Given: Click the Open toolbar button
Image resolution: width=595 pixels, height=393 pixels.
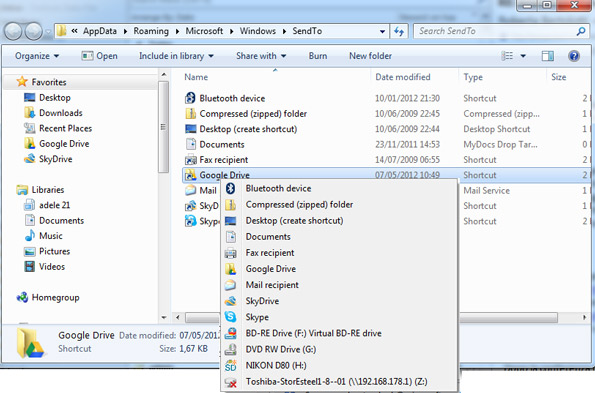Looking at the screenshot, I should 99,56.
